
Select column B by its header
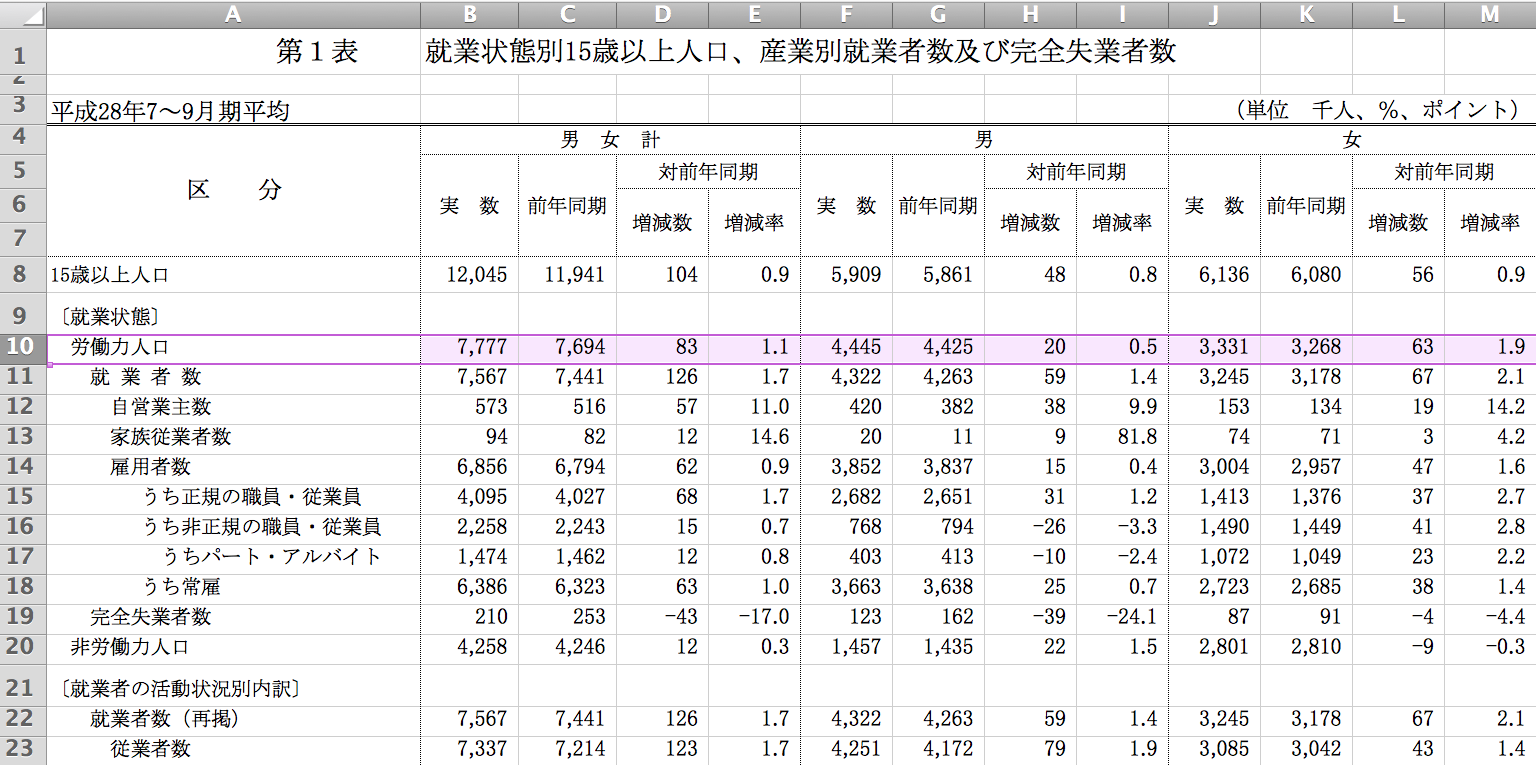tap(469, 14)
